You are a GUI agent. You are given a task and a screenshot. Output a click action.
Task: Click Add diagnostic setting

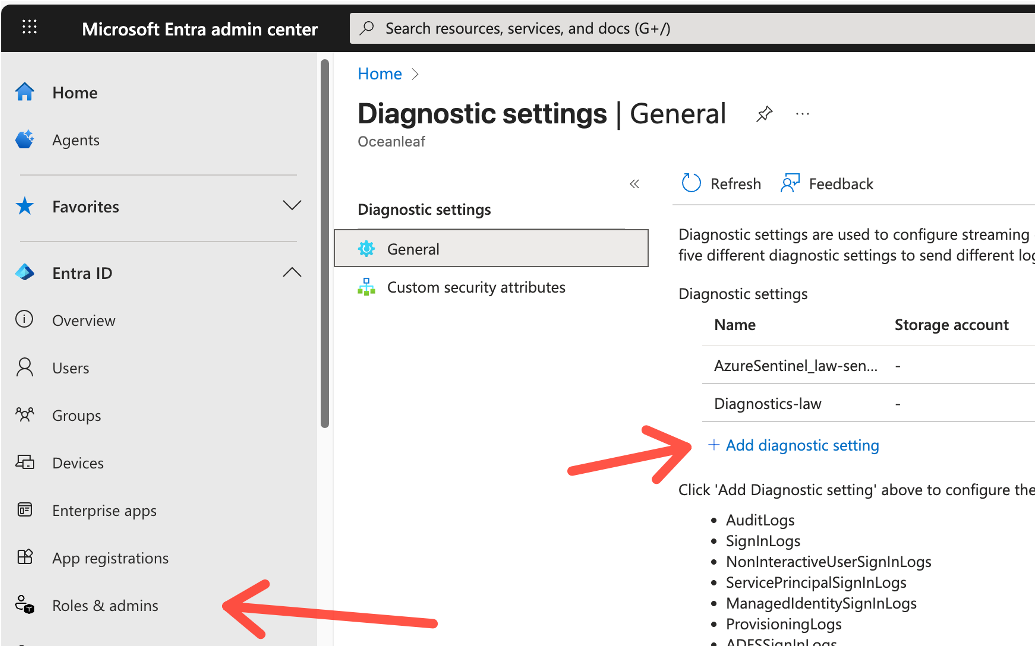click(793, 445)
